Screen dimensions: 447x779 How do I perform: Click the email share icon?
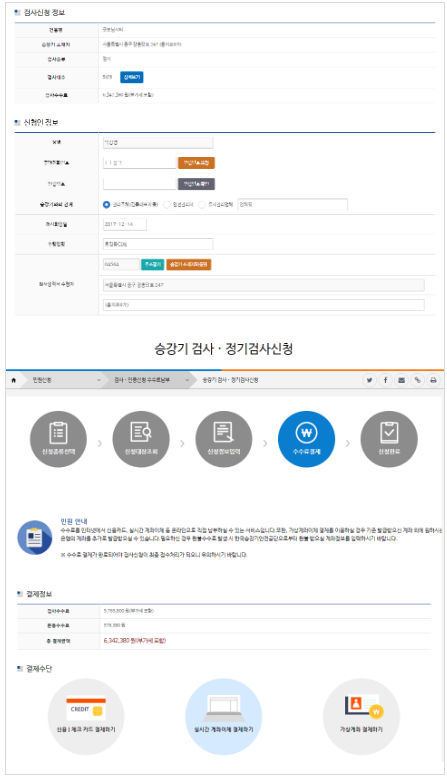[x=401, y=380]
